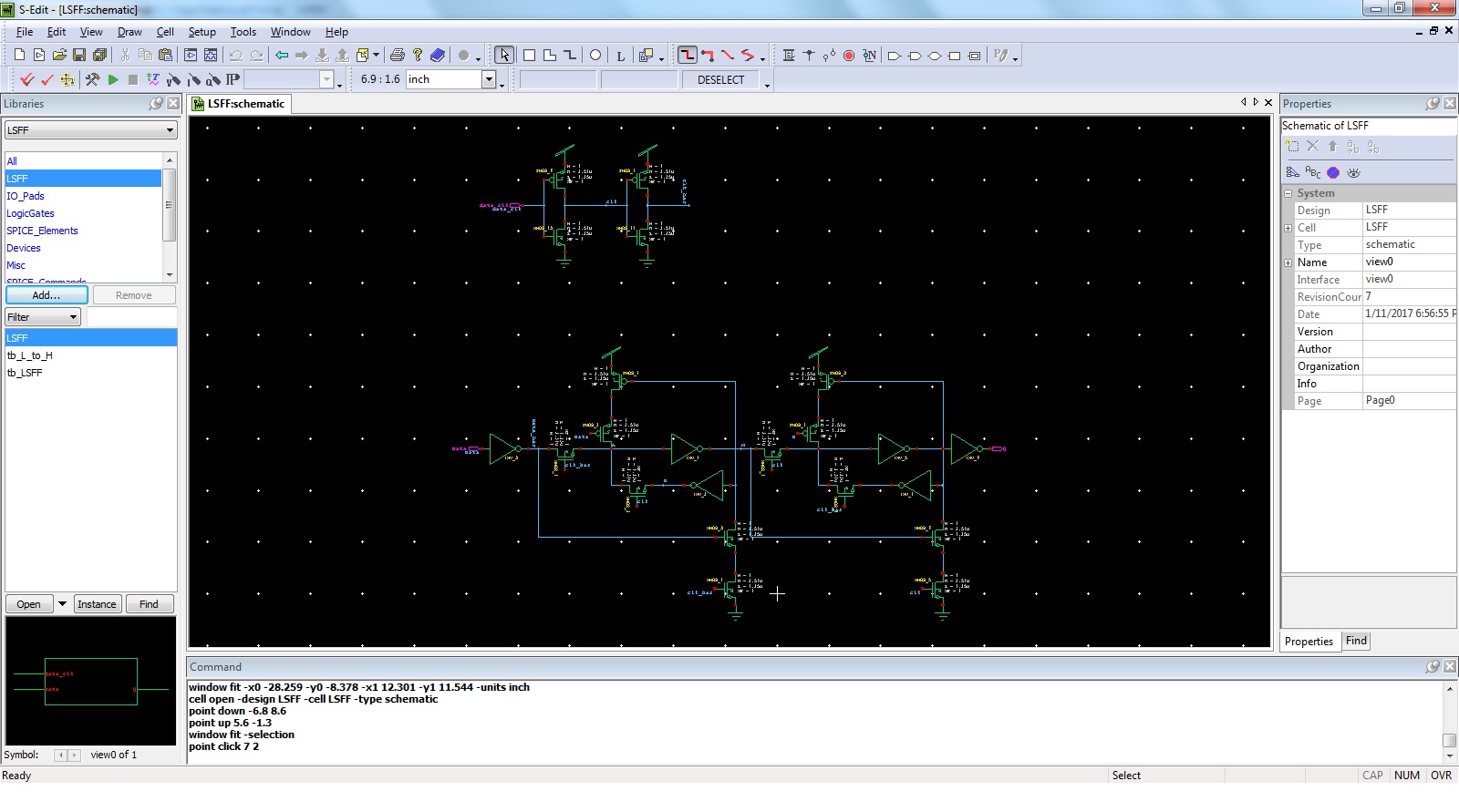Open the Filter dropdown
The height and width of the screenshot is (812, 1459).
pos(73,317)
